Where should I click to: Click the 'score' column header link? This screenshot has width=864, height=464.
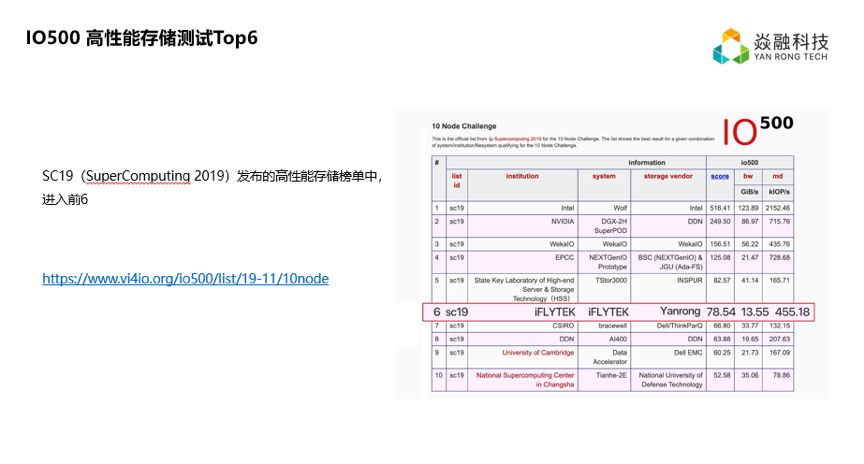[x=720, y=176]
